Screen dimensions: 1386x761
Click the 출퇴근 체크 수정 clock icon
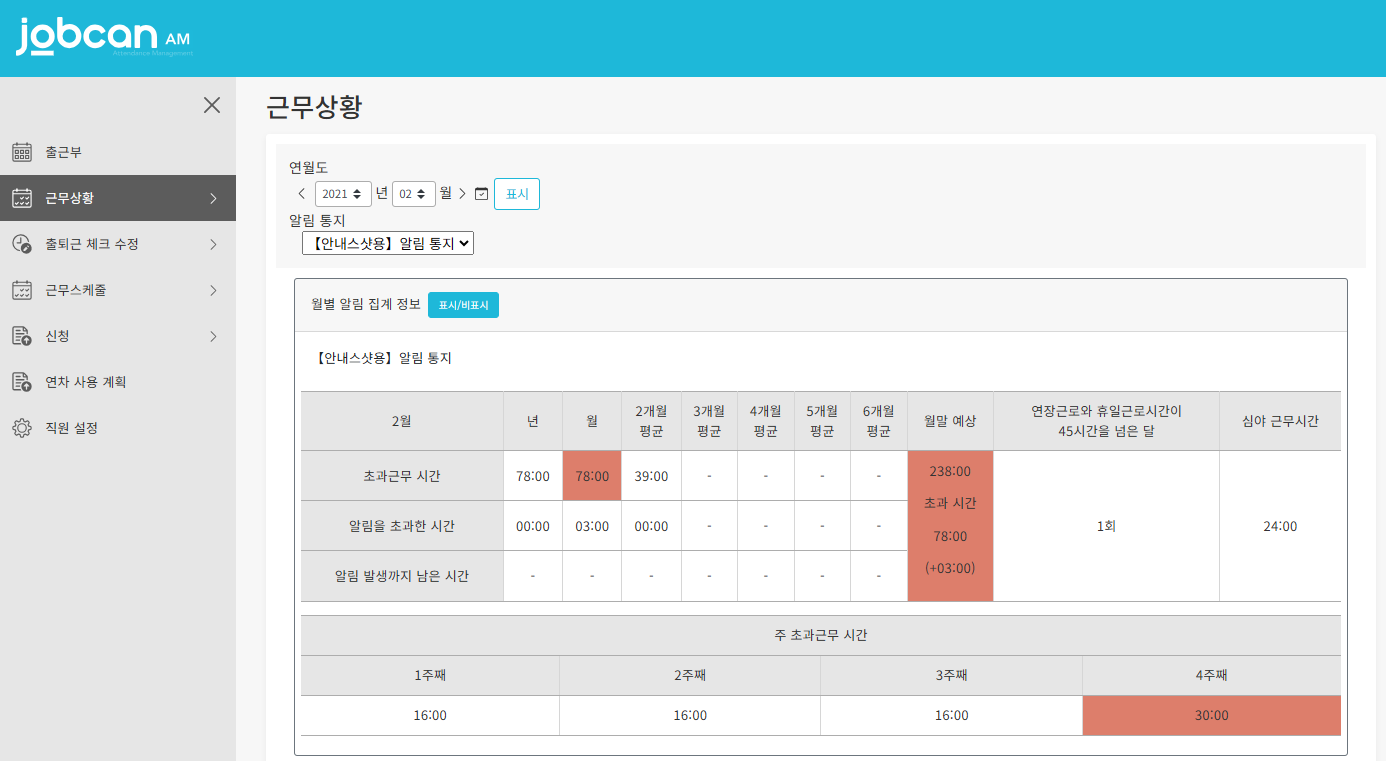[x=21, y=244]
